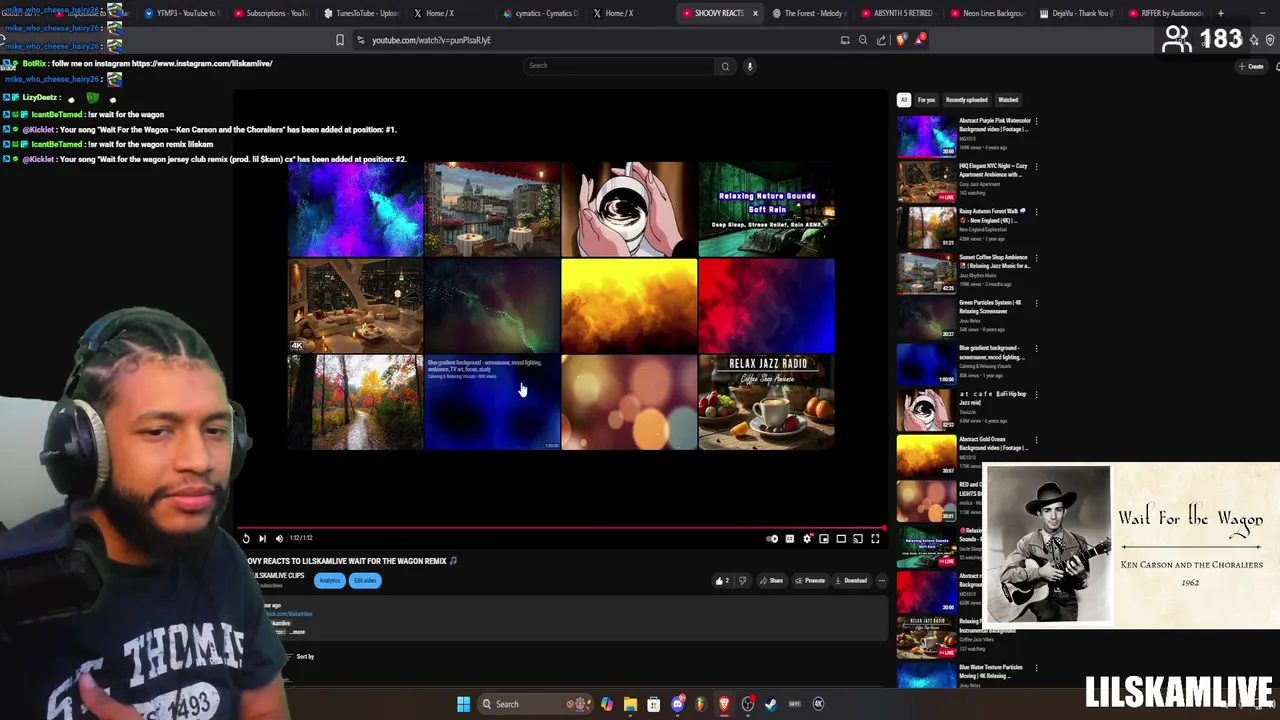
Task: Close the SHOOVY REACTS browser tab
Action: (755, 13)
